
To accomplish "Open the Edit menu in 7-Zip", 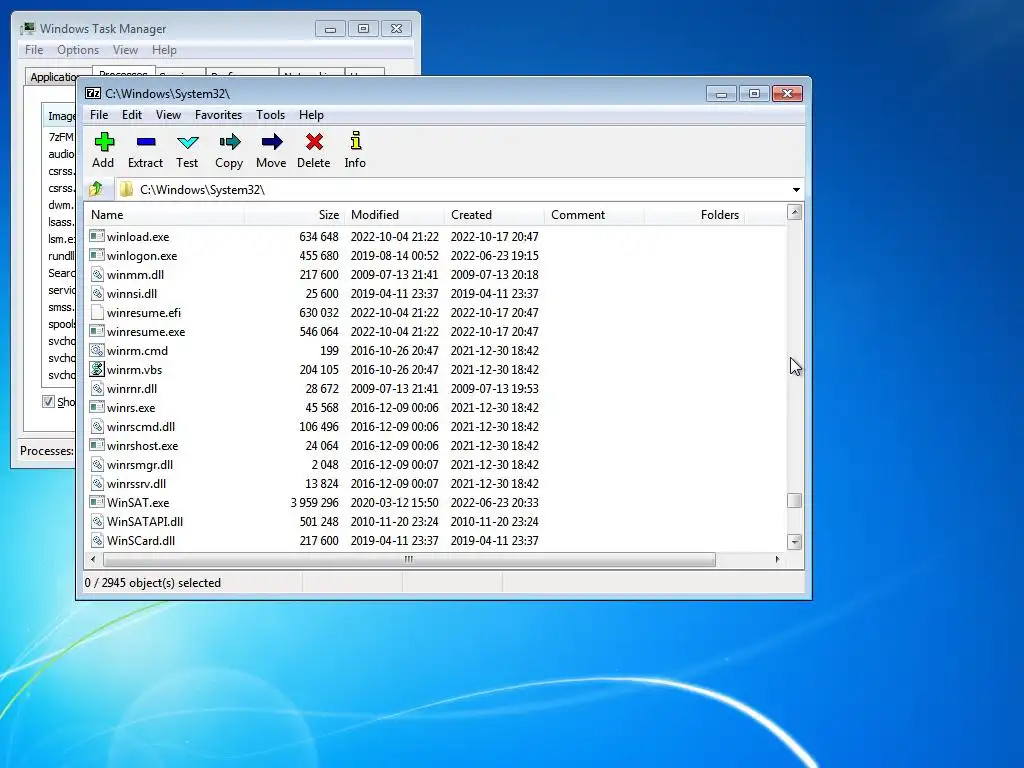I will (x=132, y=115).
